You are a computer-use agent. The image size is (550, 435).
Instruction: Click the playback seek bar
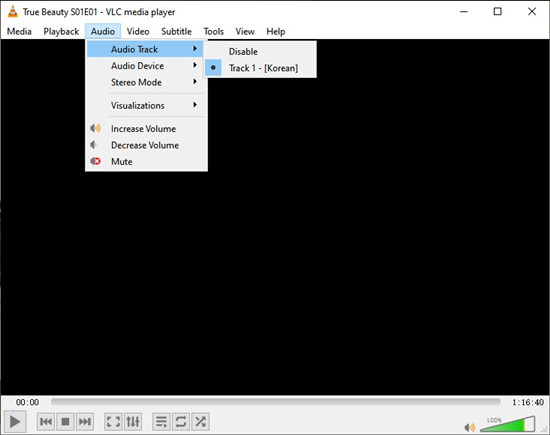(x=276, y=402)
